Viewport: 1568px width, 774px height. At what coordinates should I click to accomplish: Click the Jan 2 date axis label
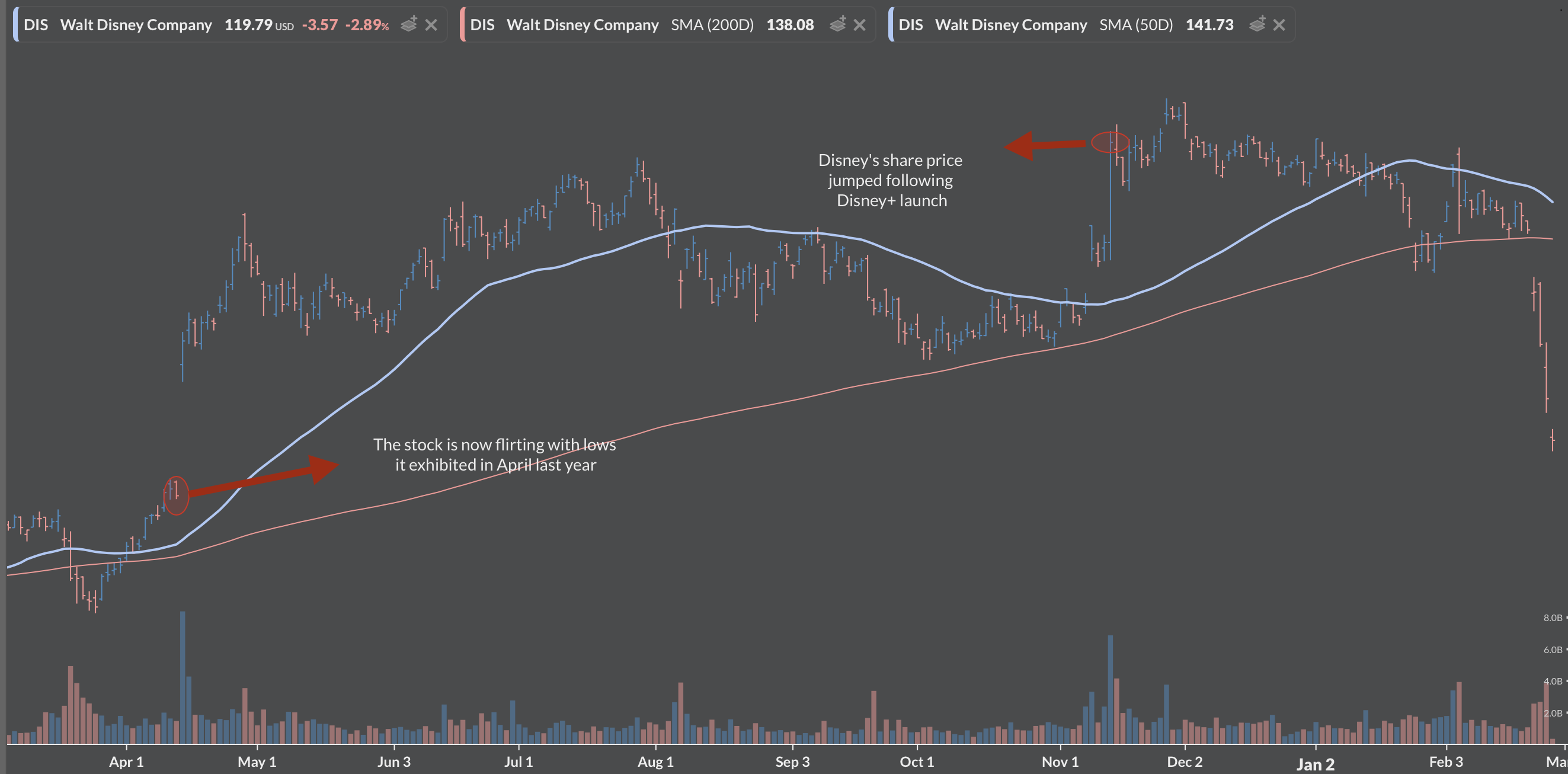[1315, 765]
